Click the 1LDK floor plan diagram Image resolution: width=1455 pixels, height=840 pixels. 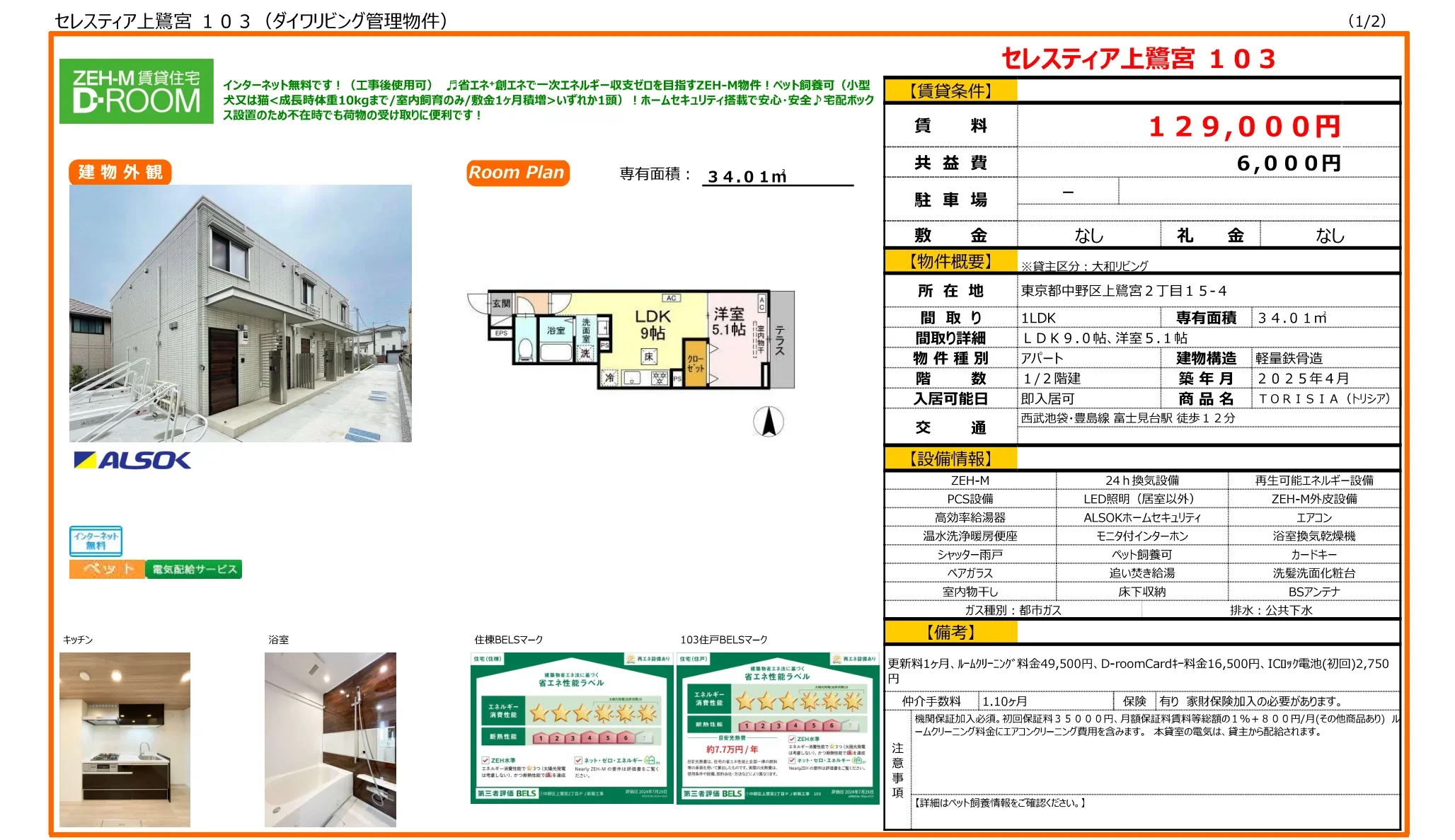tap(630, 340)
